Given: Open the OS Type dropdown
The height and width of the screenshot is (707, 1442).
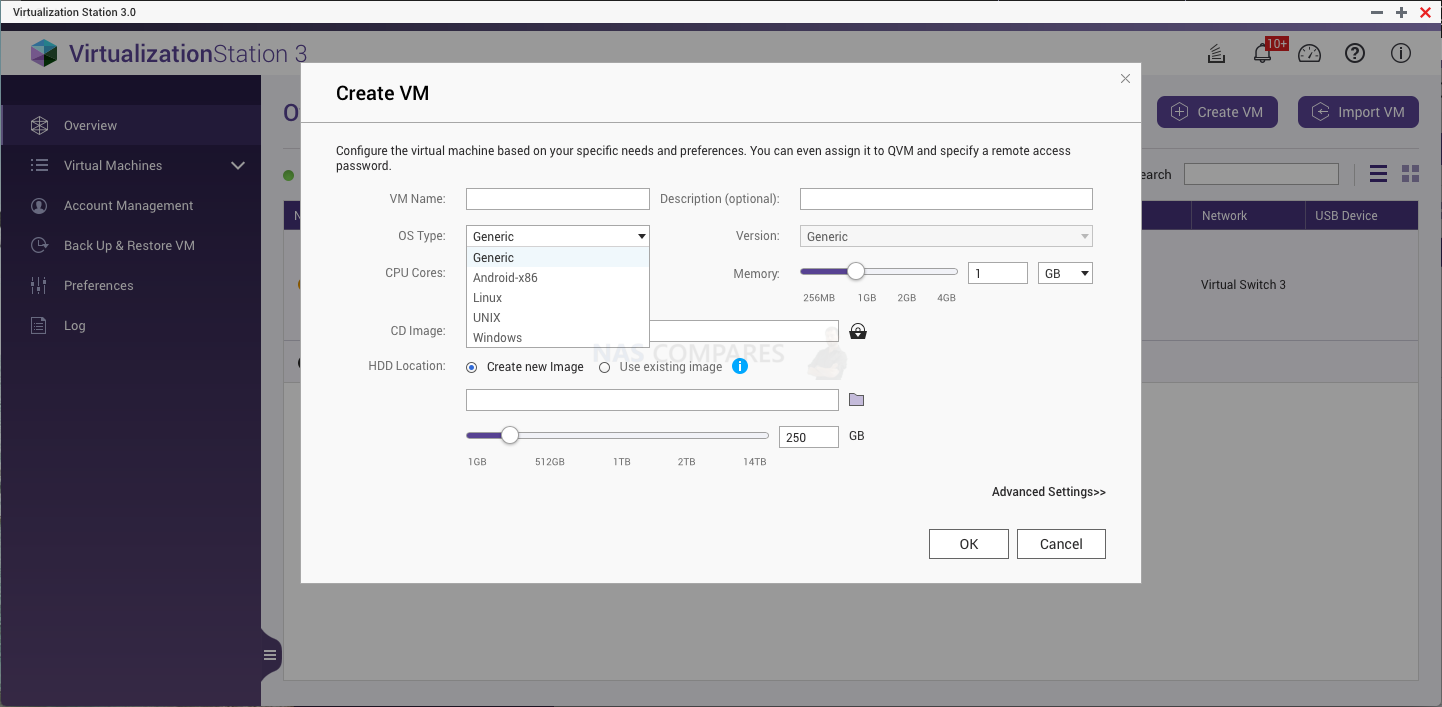Looking at the screenshot, I should click(558, 236).
